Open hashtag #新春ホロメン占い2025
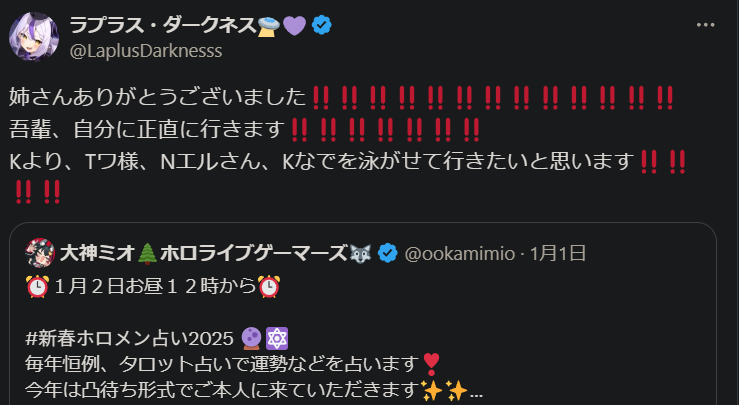 (130, 338)
